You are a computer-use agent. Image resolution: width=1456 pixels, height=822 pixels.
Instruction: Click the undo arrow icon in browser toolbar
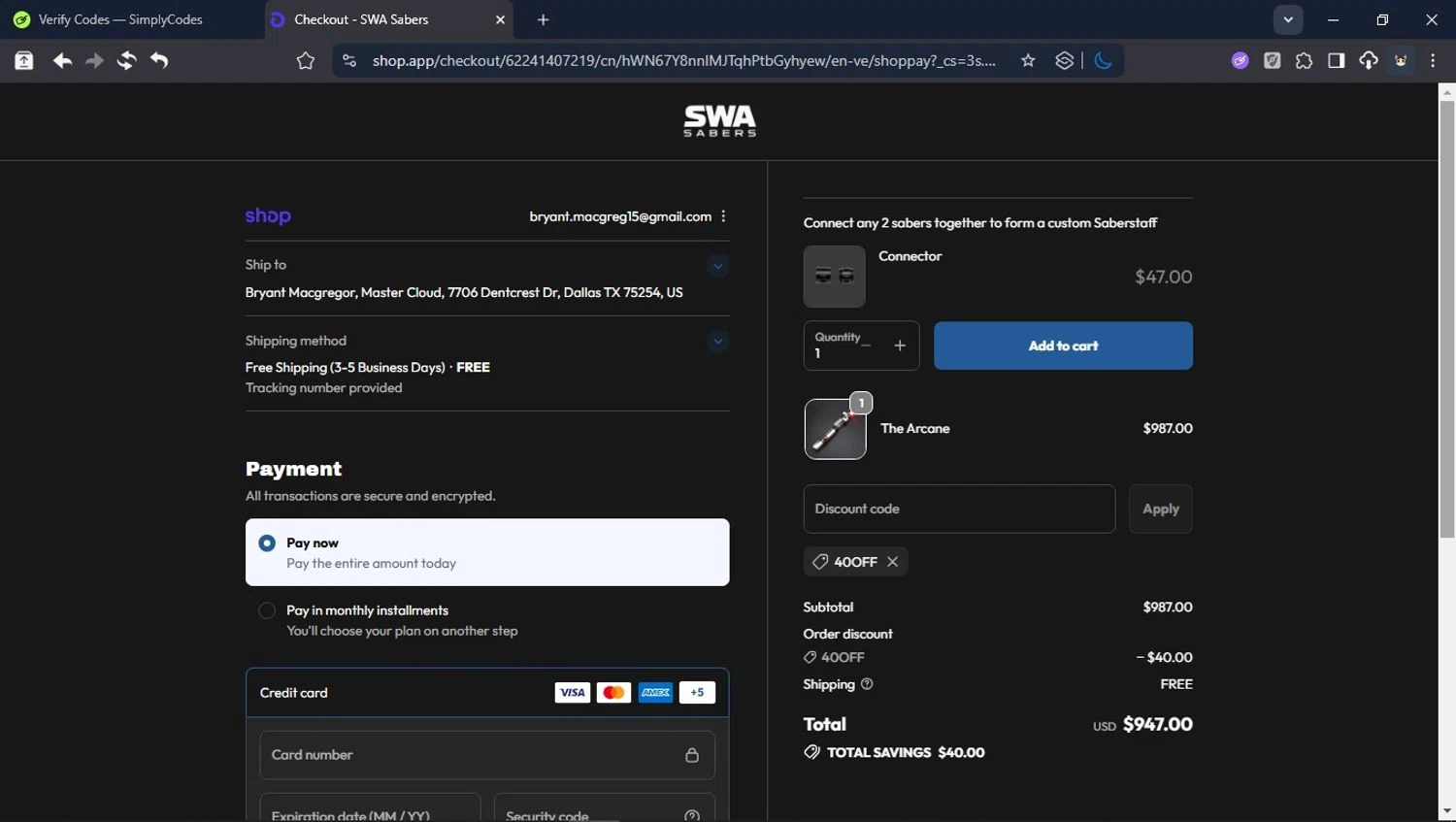(159, 60)
